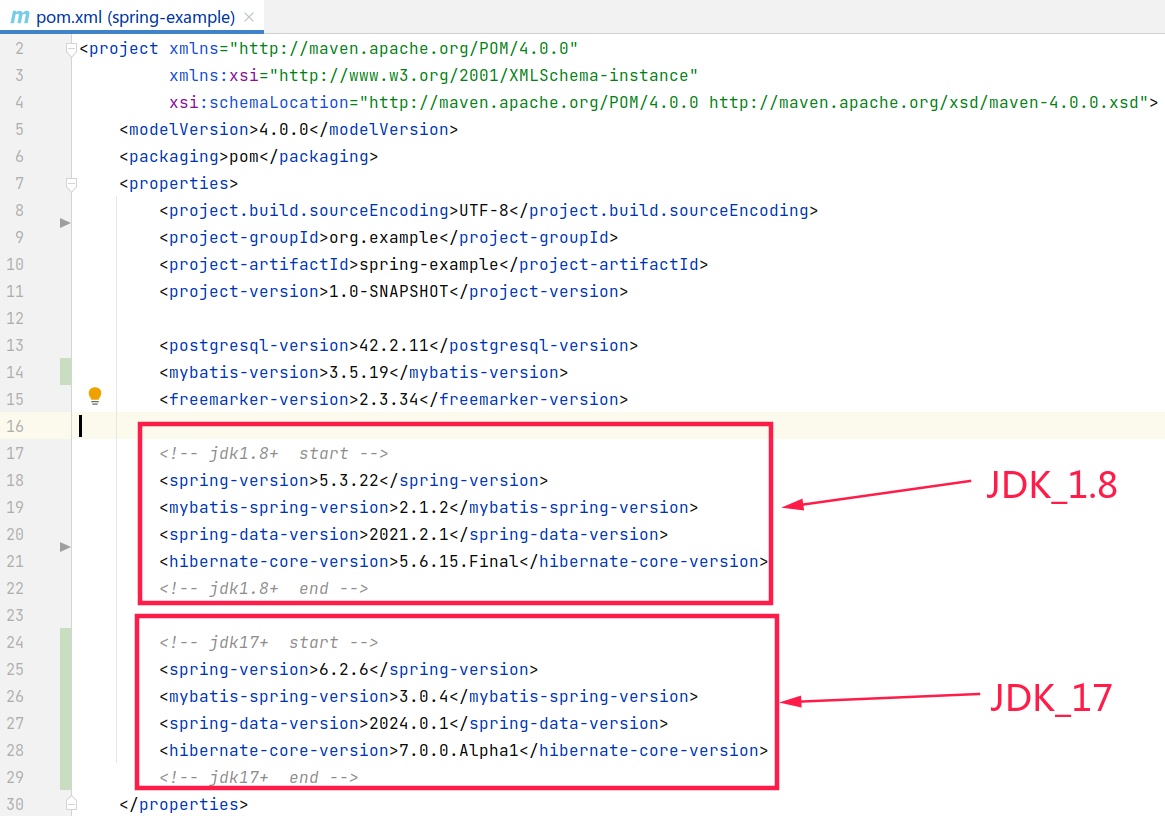
Task: Click the intention lightbulb beside line 15
Action: click(x=95, y=396)
